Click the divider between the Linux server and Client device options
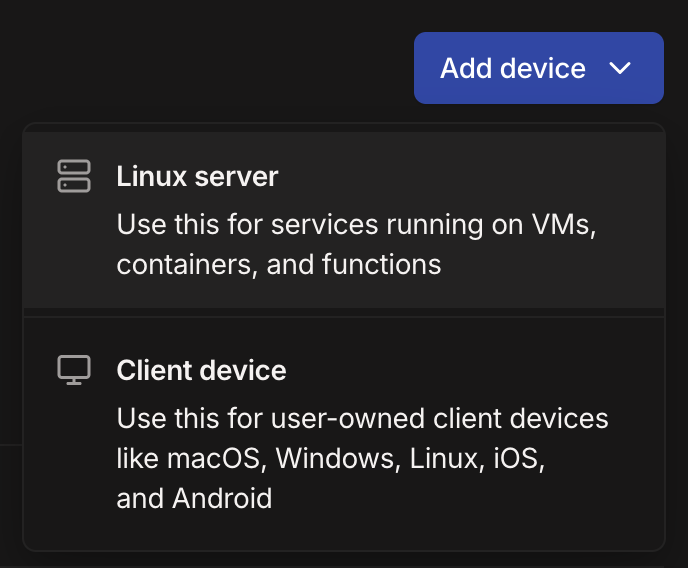Image resolution: width=688 pixels, height=568 pixels. coord(344,317)
